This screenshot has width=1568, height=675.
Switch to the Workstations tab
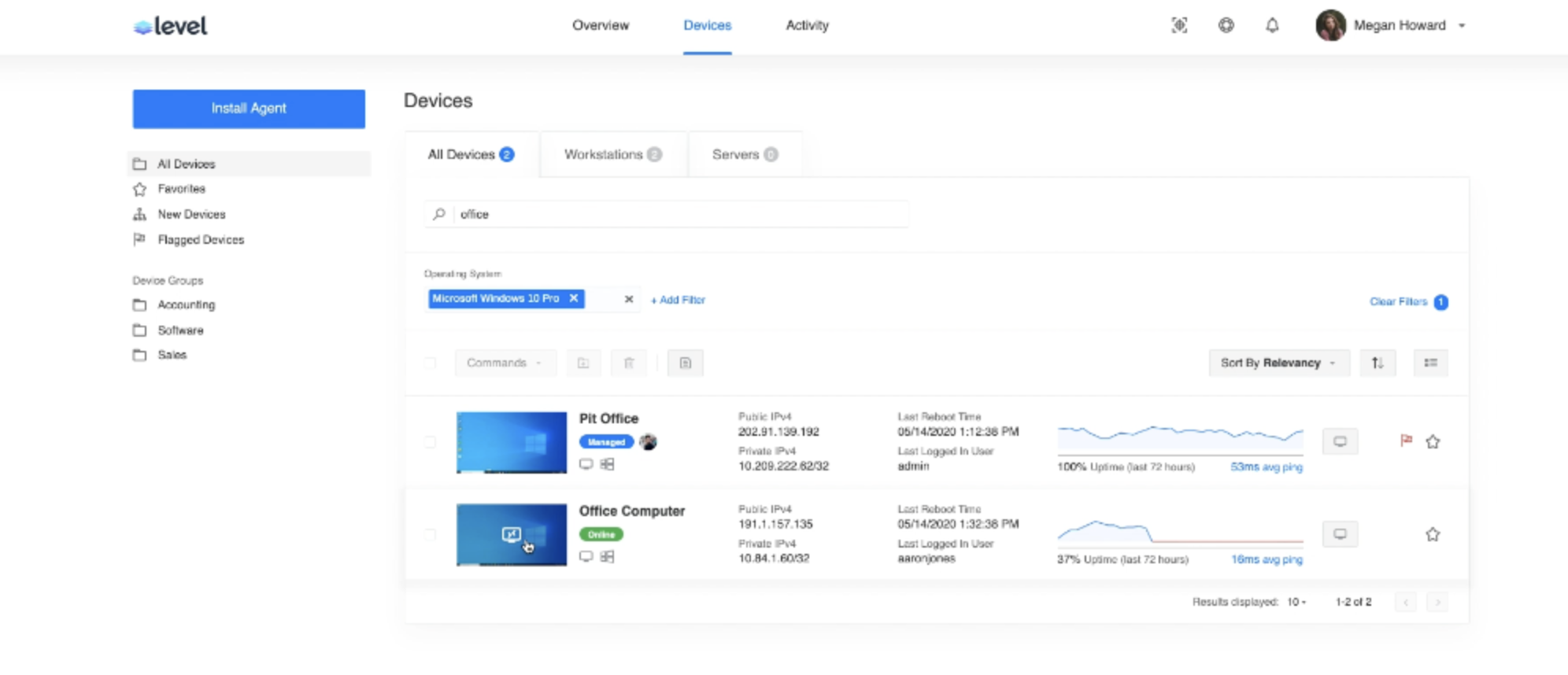[x=613, y=154]
